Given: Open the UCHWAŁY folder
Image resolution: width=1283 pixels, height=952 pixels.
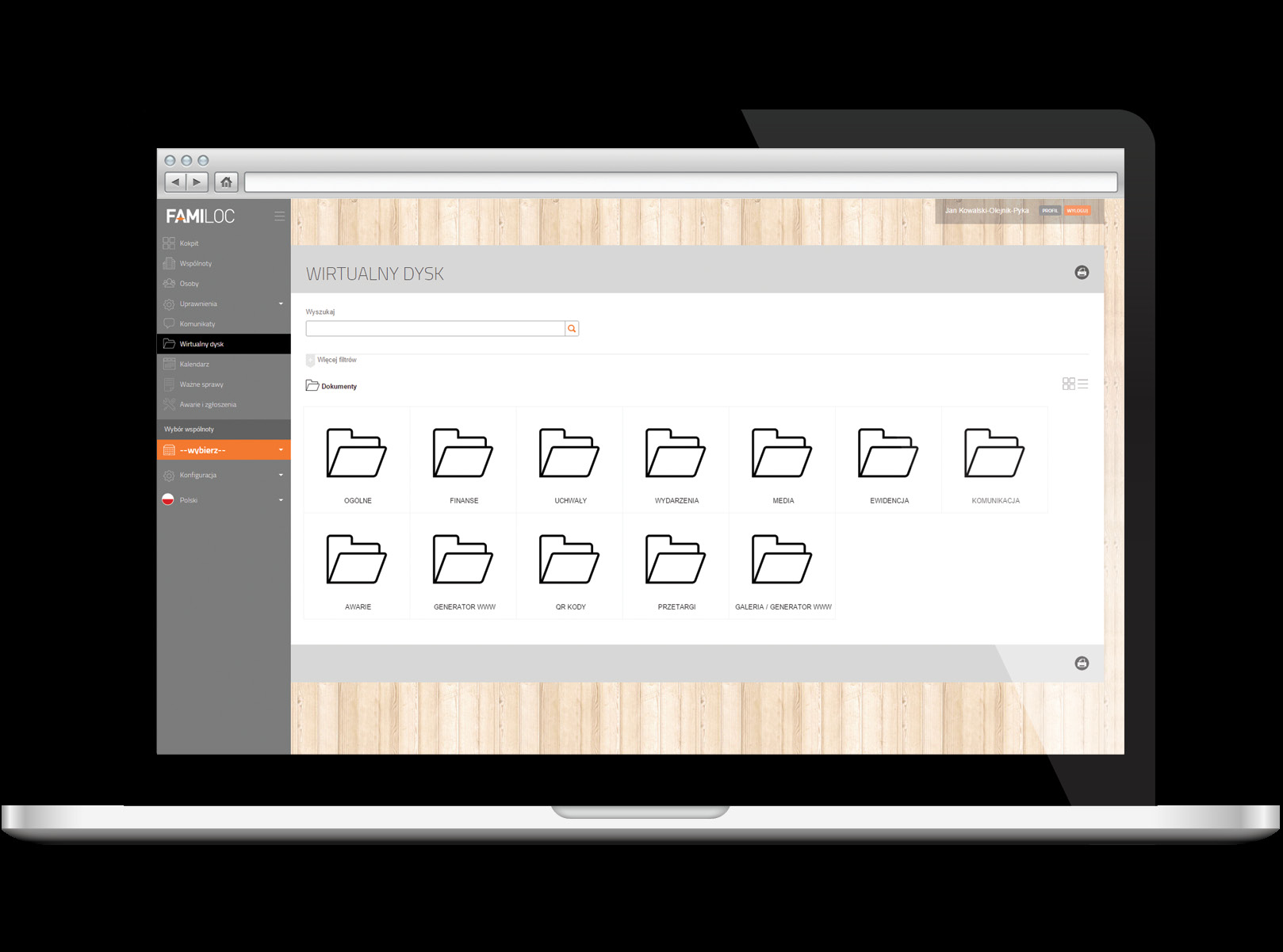Looking at the screenshot, I should click(569, 460).
